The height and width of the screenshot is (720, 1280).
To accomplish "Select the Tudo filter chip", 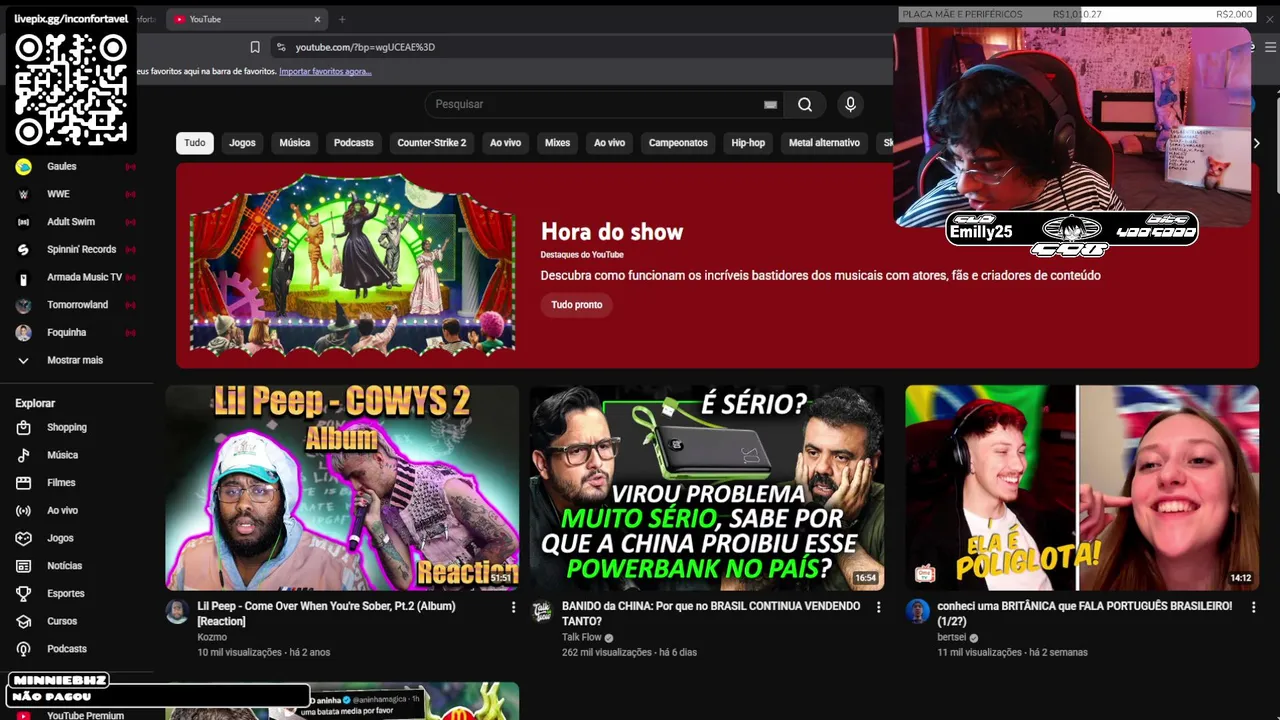I will (195, 143).
